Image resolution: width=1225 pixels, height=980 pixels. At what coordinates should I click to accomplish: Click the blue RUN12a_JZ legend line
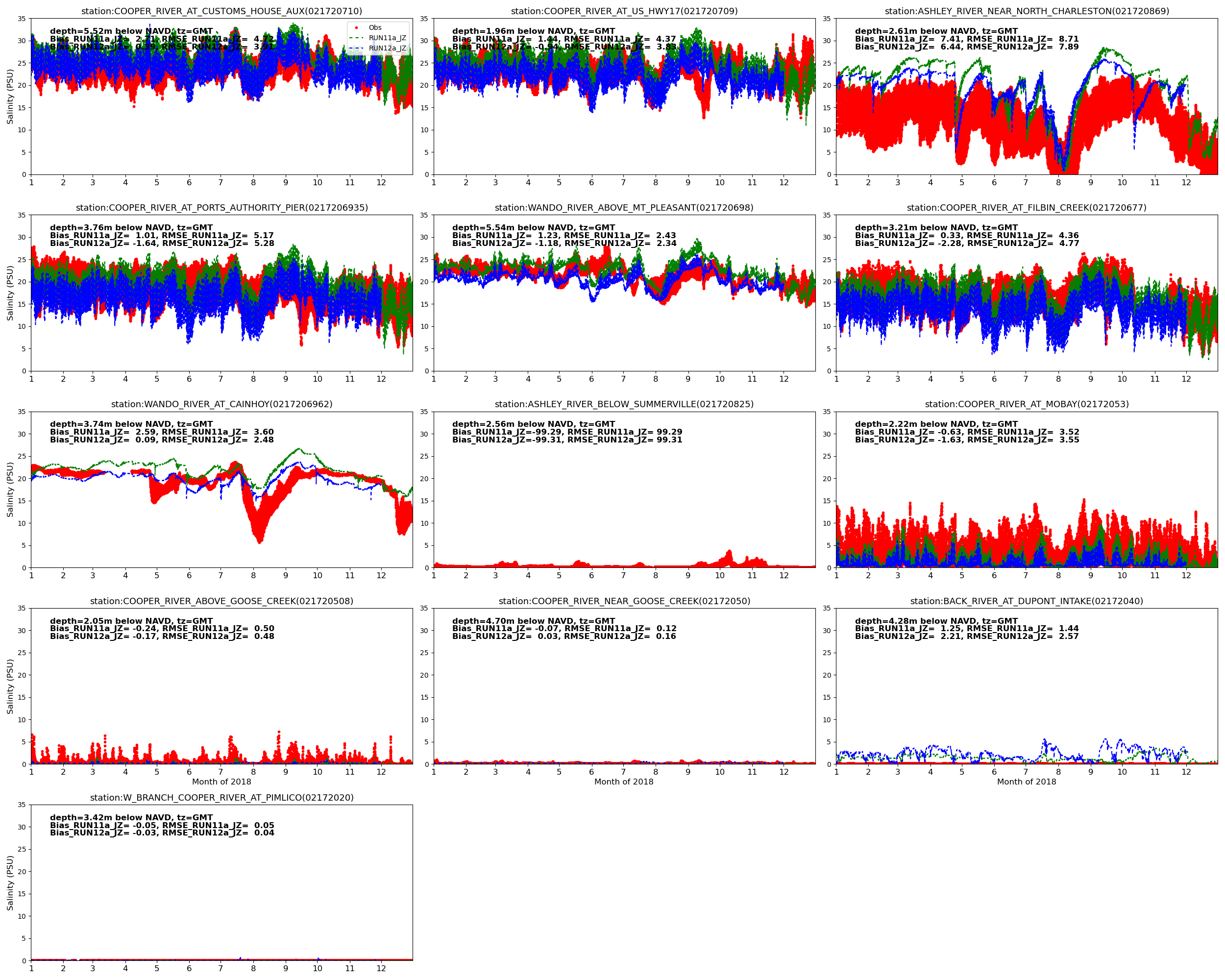click(x=356, y=49)
